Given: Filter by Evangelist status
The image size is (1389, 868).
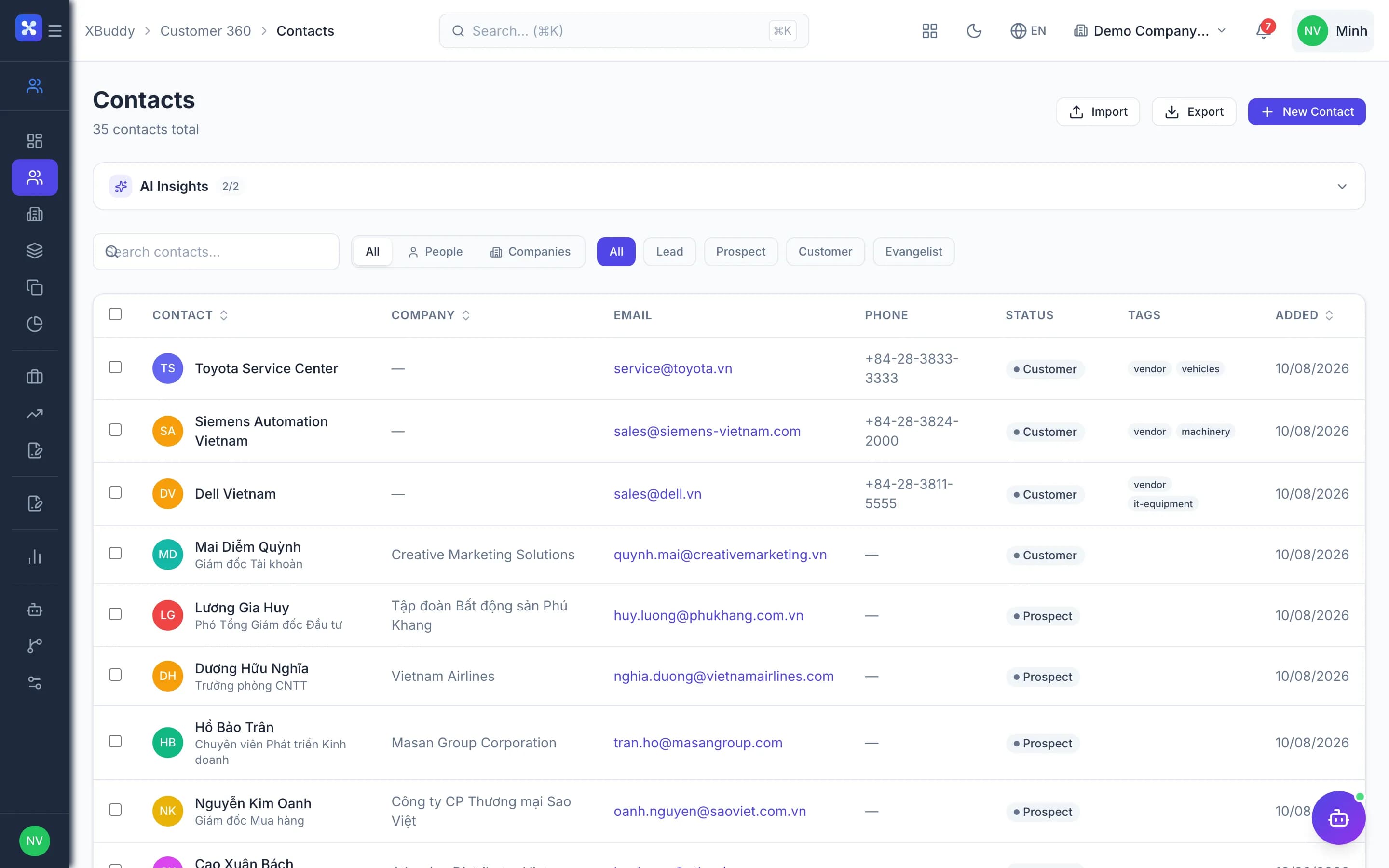Looking at the screenshot, I should pyautogui.click(x=913, y=251).
